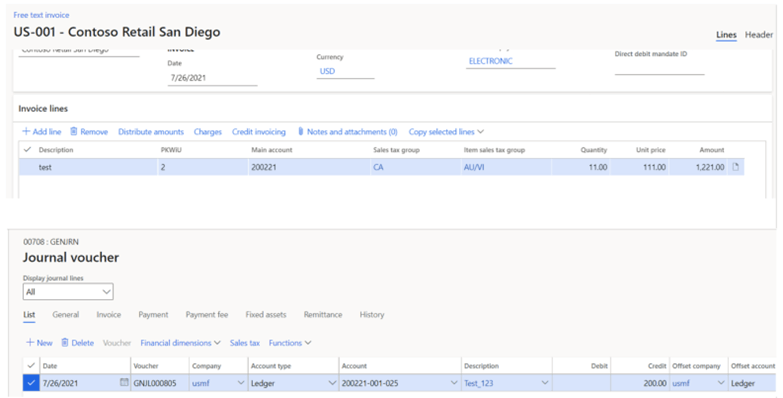
Task: Click the Sales tax group column header
Action: pyautogui.click(x=396, y=150)
